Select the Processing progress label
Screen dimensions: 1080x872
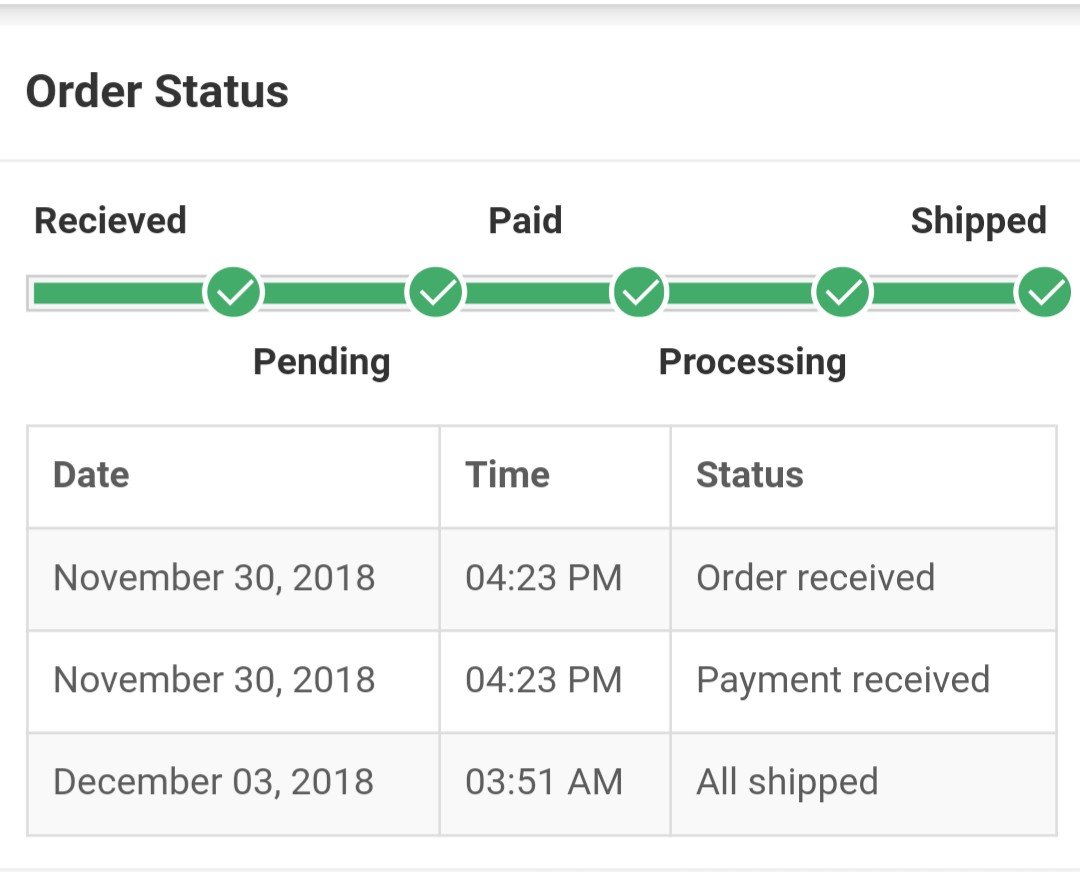752,361
